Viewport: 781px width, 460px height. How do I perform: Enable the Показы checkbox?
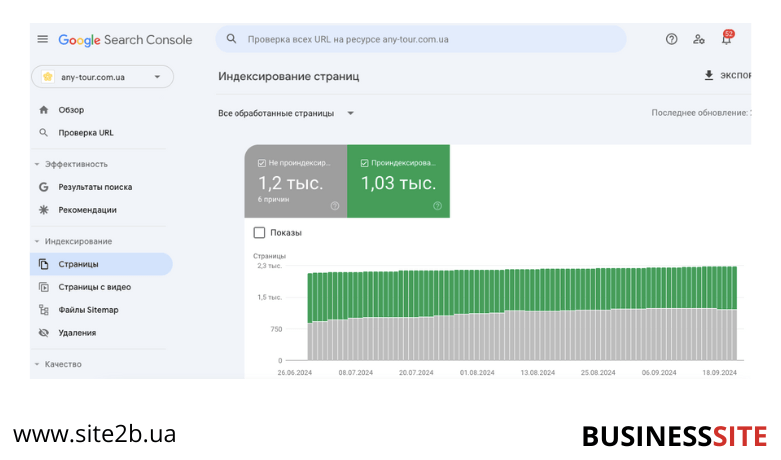[259, 232]
